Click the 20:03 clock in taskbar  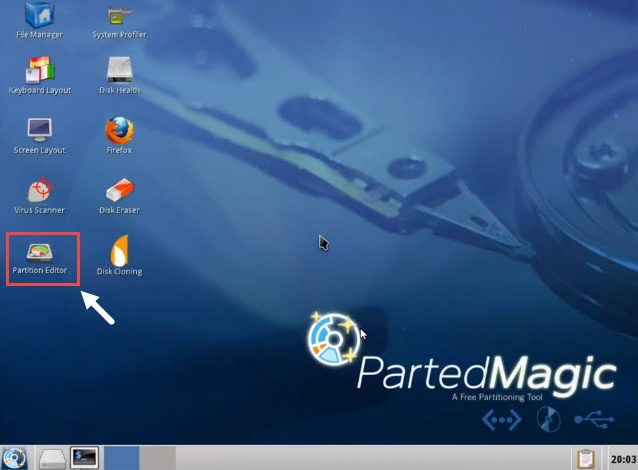click(623, 459)
